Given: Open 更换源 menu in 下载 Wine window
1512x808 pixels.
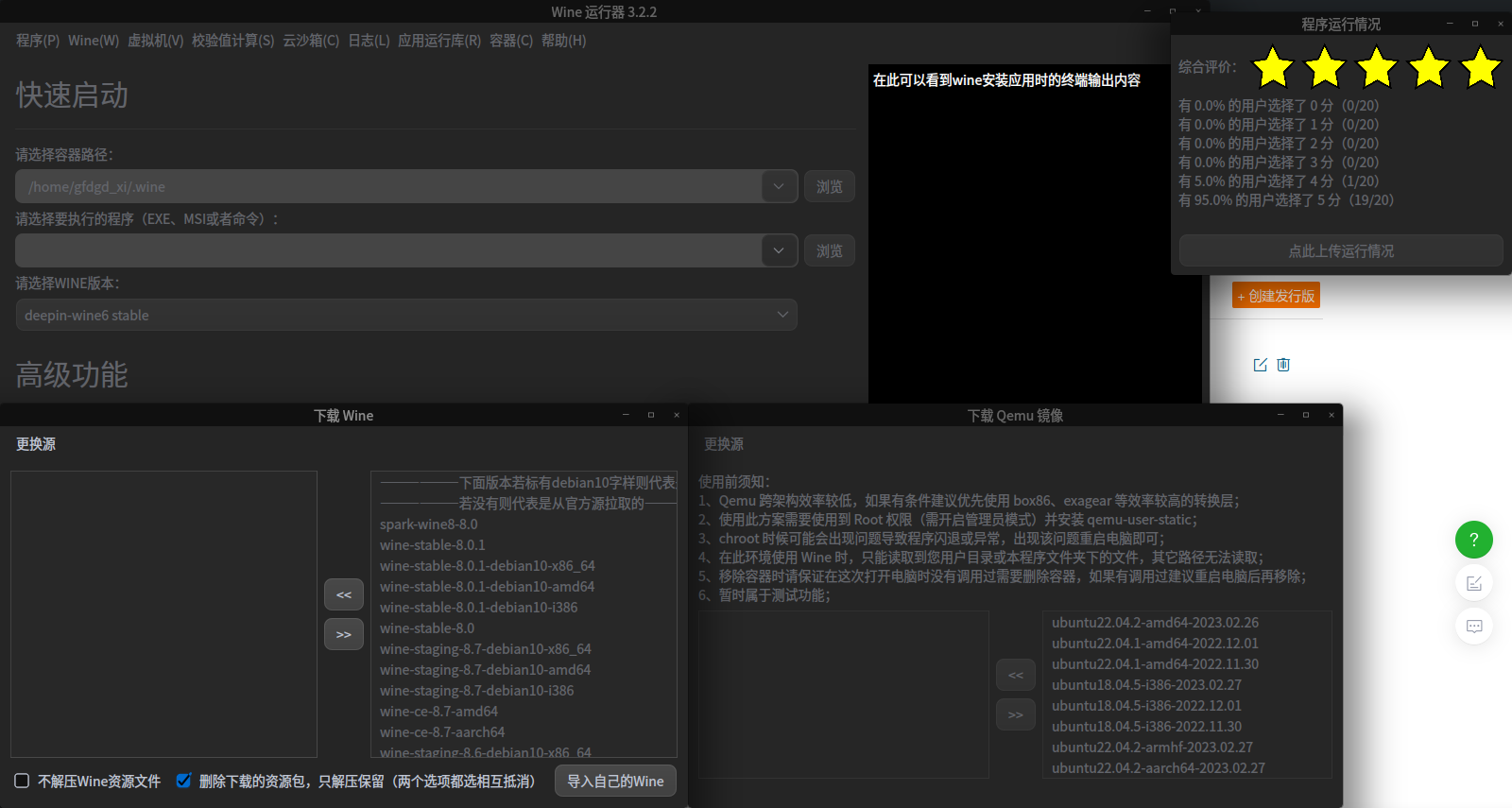Looking at the screenshot, I should [36, 444].
